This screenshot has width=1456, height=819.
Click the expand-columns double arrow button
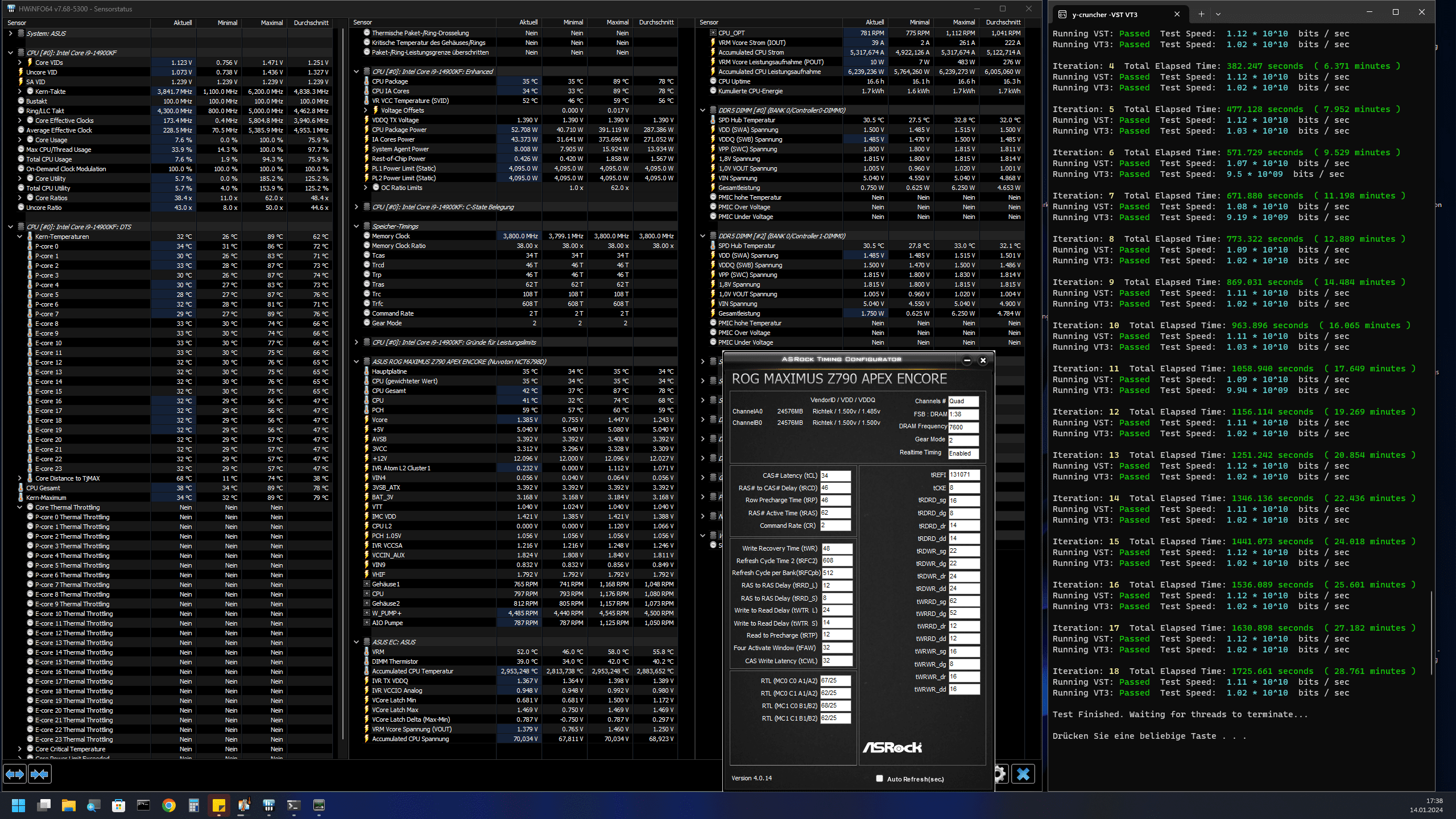coord(15,774)
